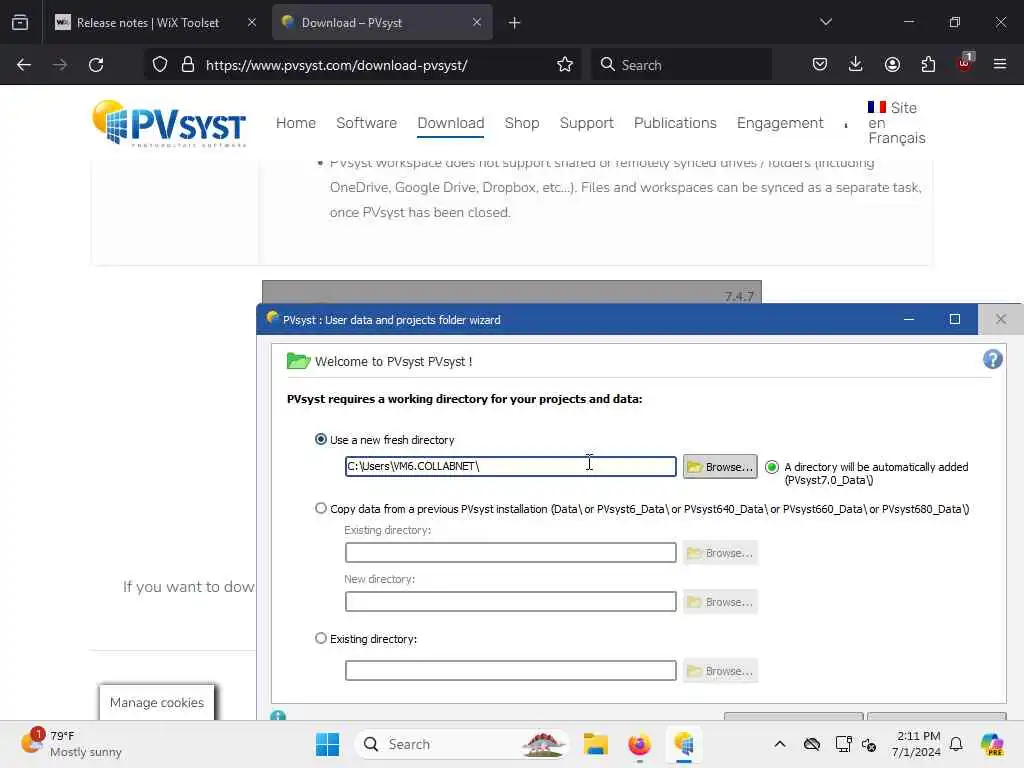This screenshot has height=768, width=1024.
Task: Choose the 'Existing directory' radio option
Action: [x=321, y=638]
